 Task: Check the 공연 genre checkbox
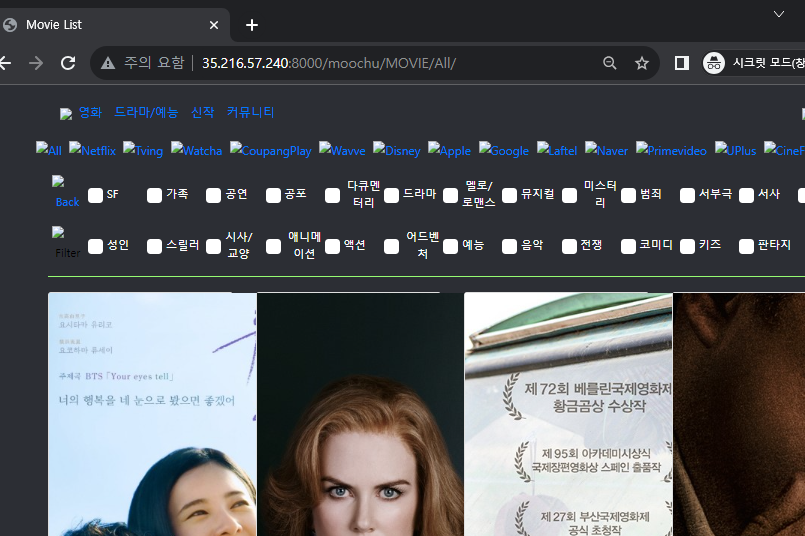point(214,195)
